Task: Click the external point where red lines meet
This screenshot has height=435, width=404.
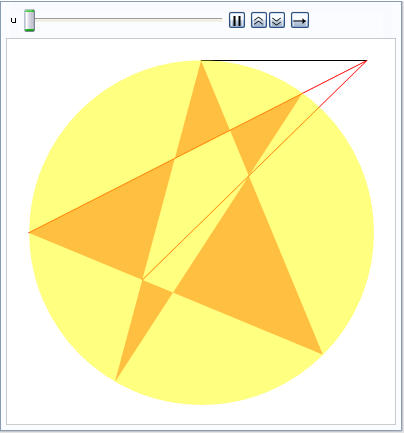Action: (366, 61)
